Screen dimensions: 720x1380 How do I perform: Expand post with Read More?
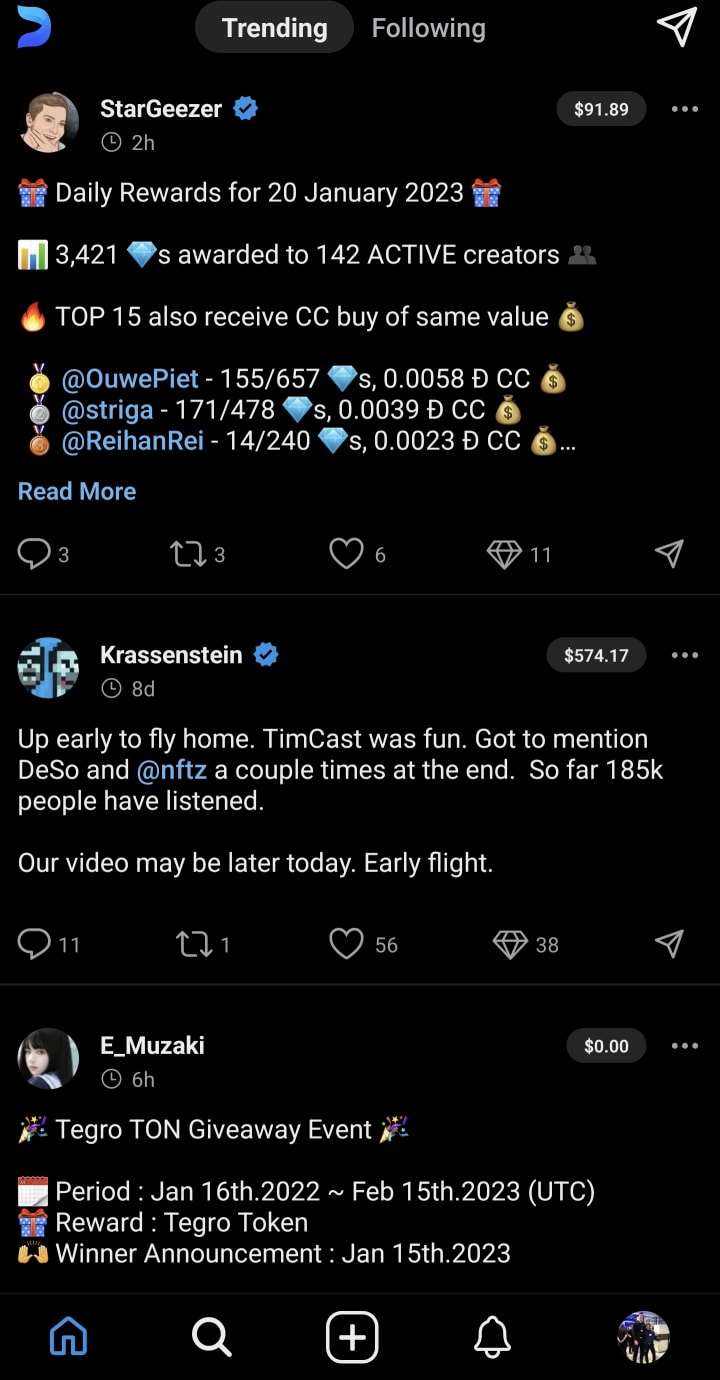coord(77,491)
